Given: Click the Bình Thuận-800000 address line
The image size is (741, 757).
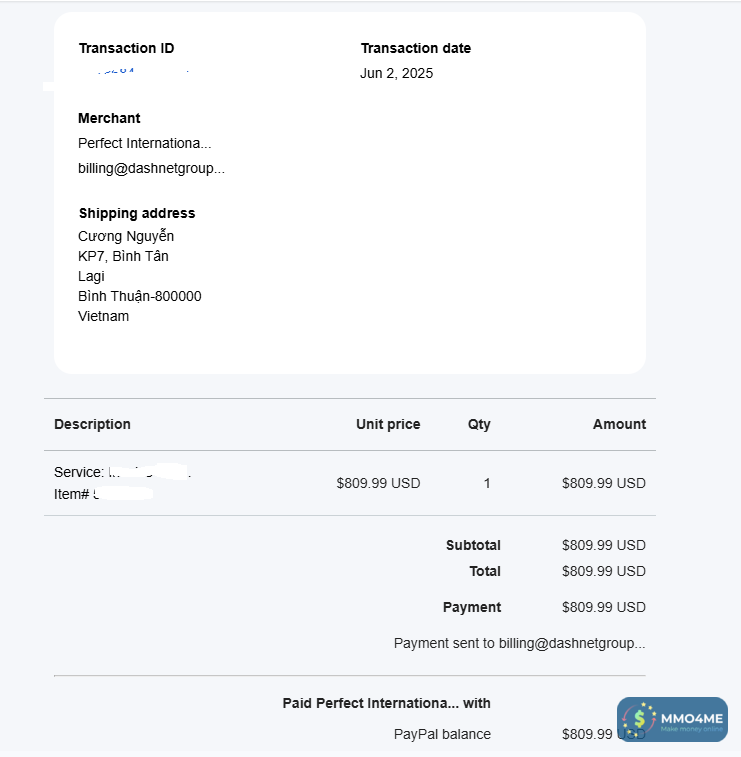Looking at the screenshot, I should (x=140, y=296).
